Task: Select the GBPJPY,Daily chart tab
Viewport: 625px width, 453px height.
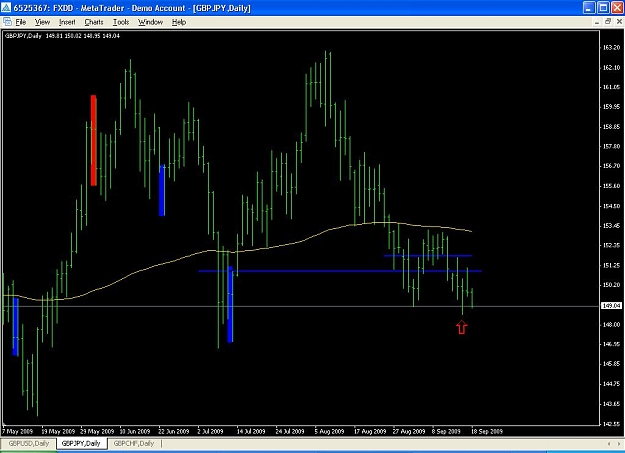Action: click(81, 443)
